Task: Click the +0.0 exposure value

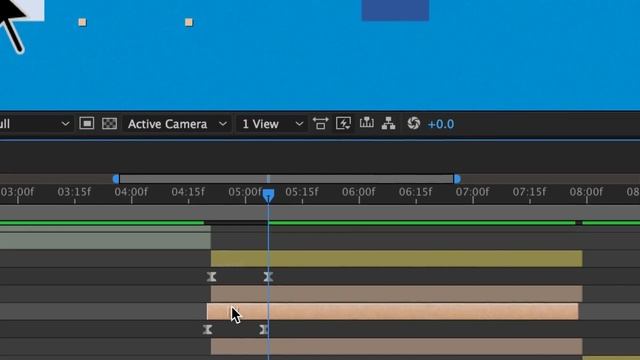Action: [440, 124]
